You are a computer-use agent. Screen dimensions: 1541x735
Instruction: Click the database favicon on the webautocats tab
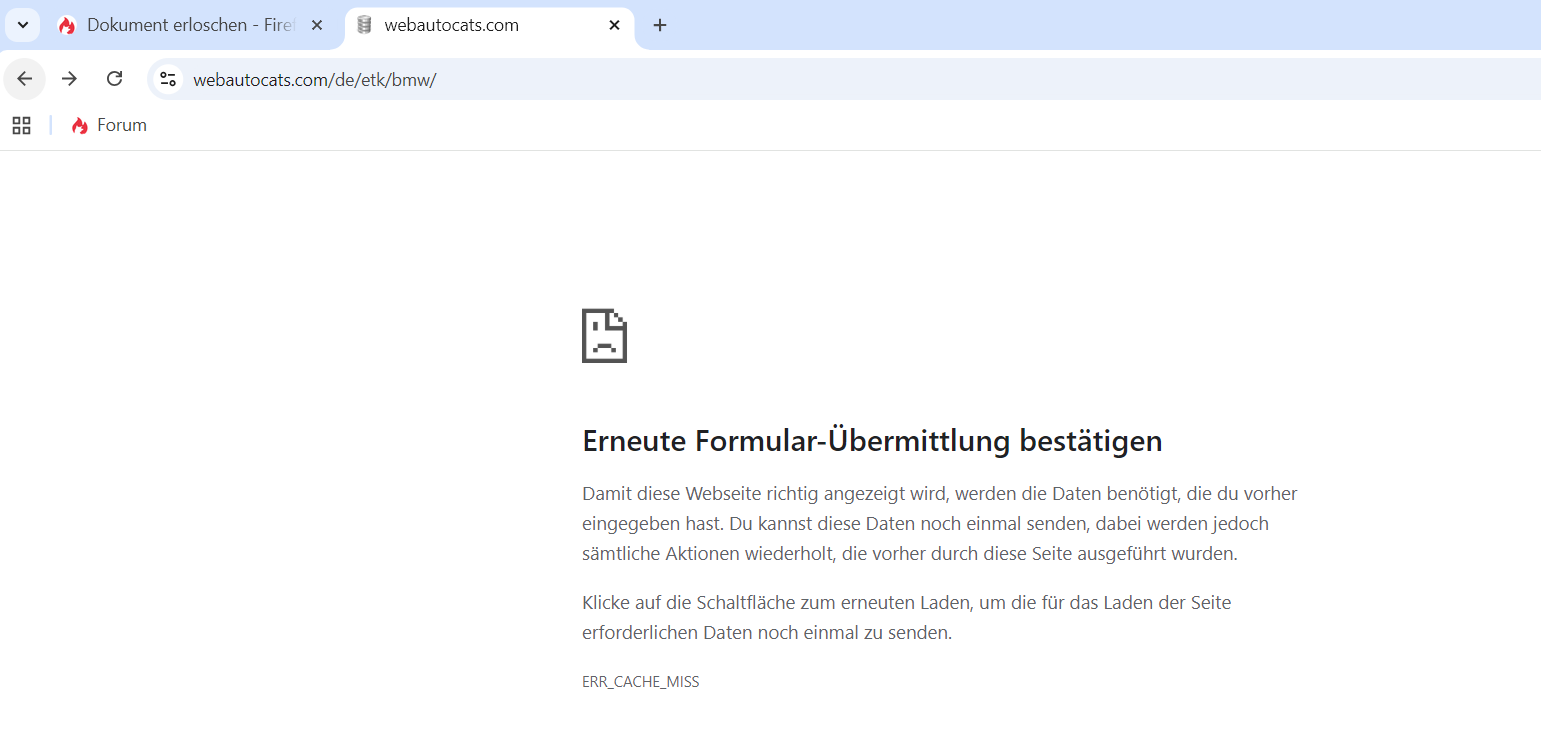365,25
